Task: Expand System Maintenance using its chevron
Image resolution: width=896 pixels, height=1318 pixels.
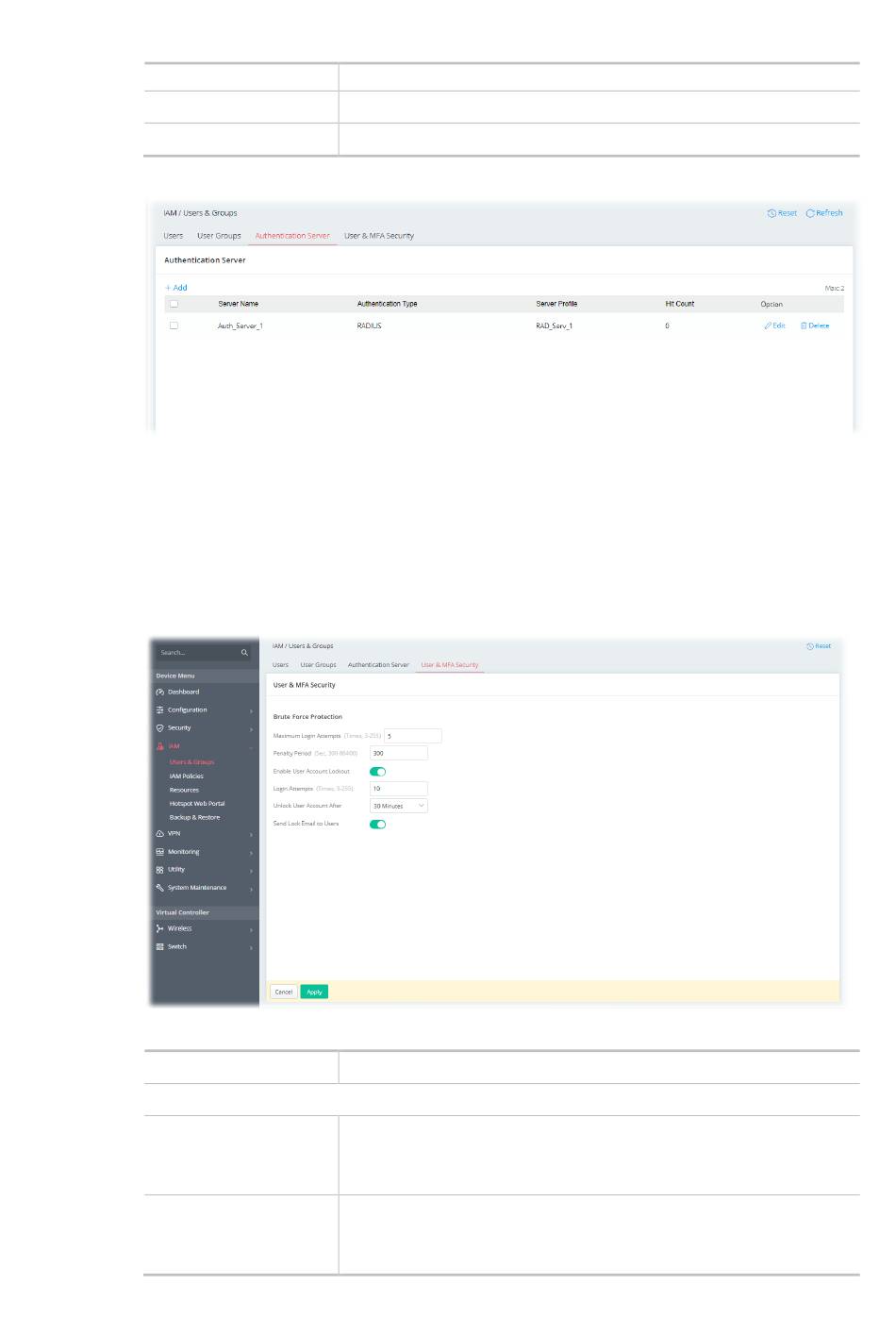Action: (x=251, y=889)
